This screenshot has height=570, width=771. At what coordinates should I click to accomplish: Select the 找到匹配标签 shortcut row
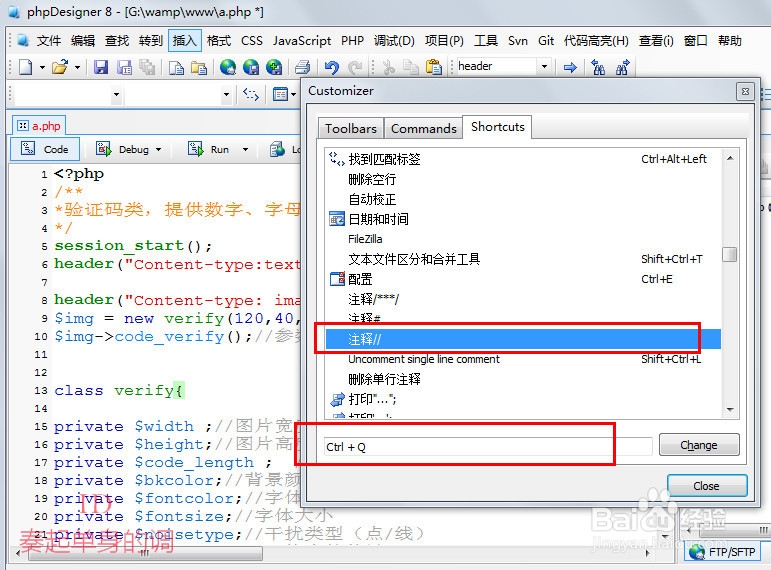(523, 159)
